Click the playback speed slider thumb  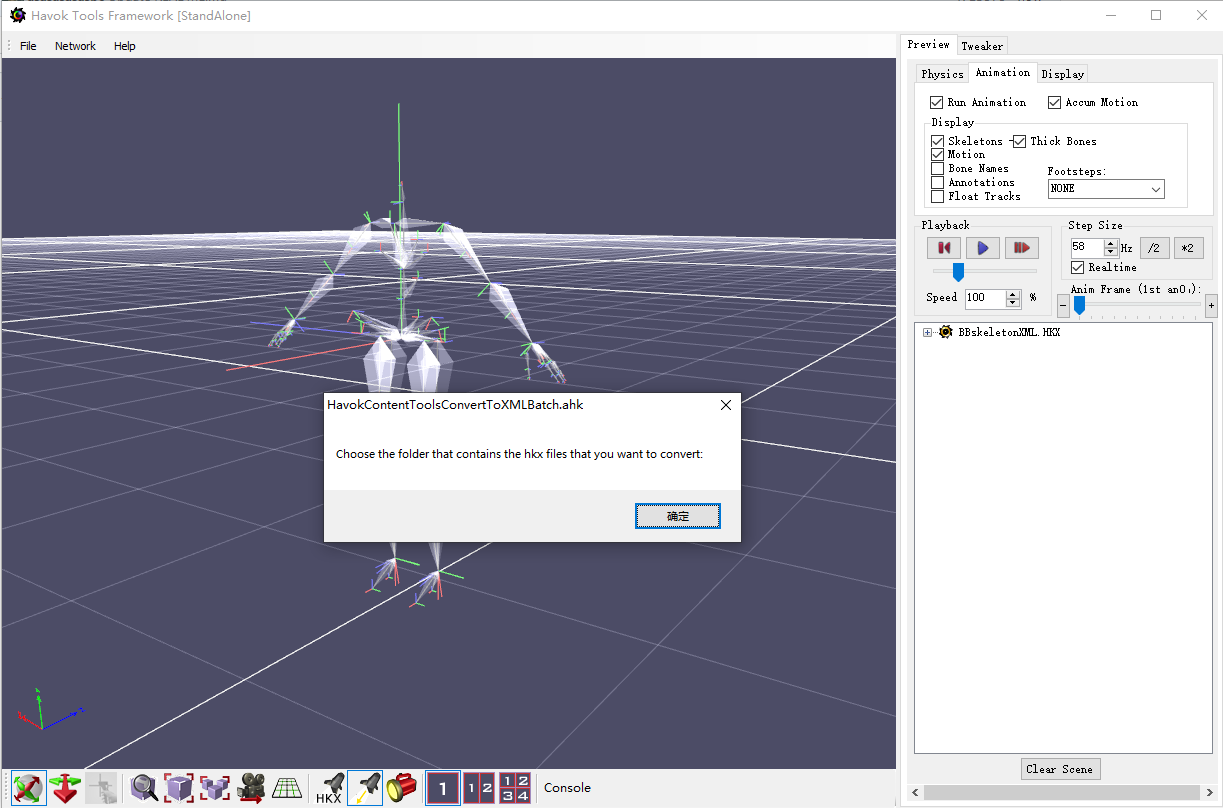point(958,272)
